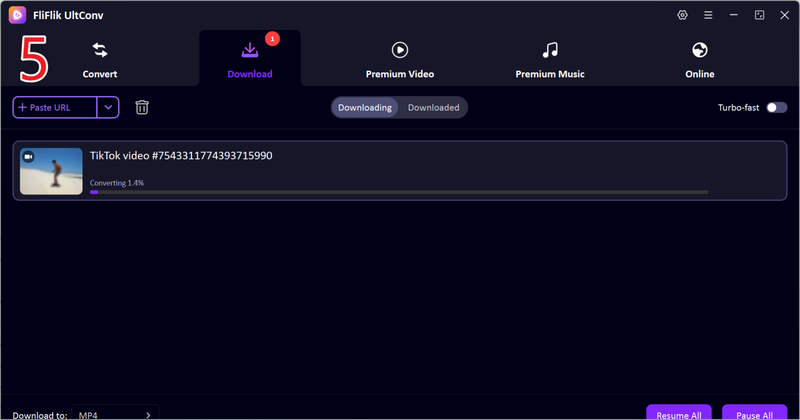Viewport: 800px width, 420px height.
Task: Click the conversion progress bar
Action: click(399, 192)
